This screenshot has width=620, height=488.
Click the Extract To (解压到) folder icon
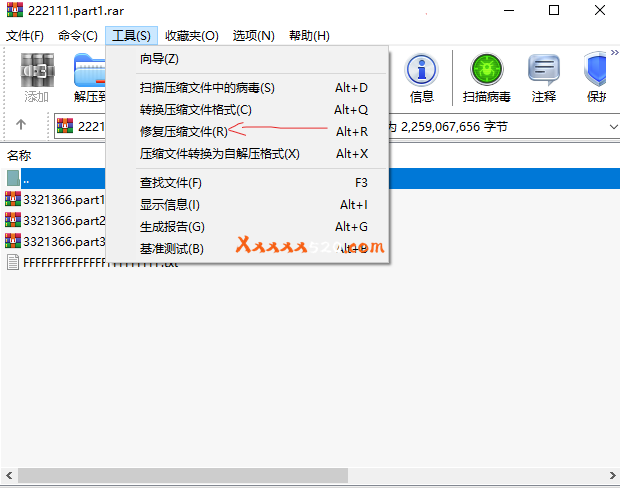point(90,70)
